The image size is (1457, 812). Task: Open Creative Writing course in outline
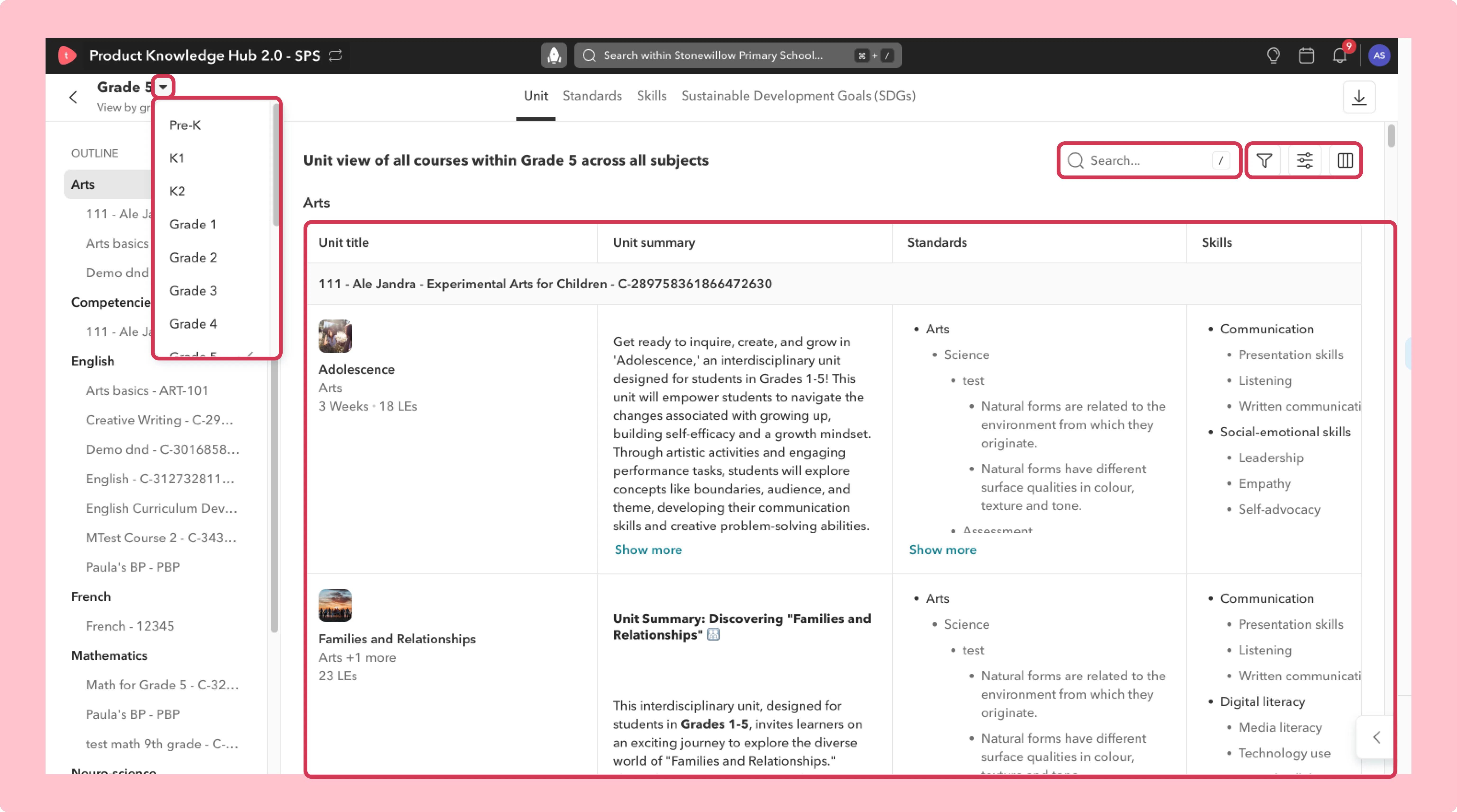pos(160,420)
